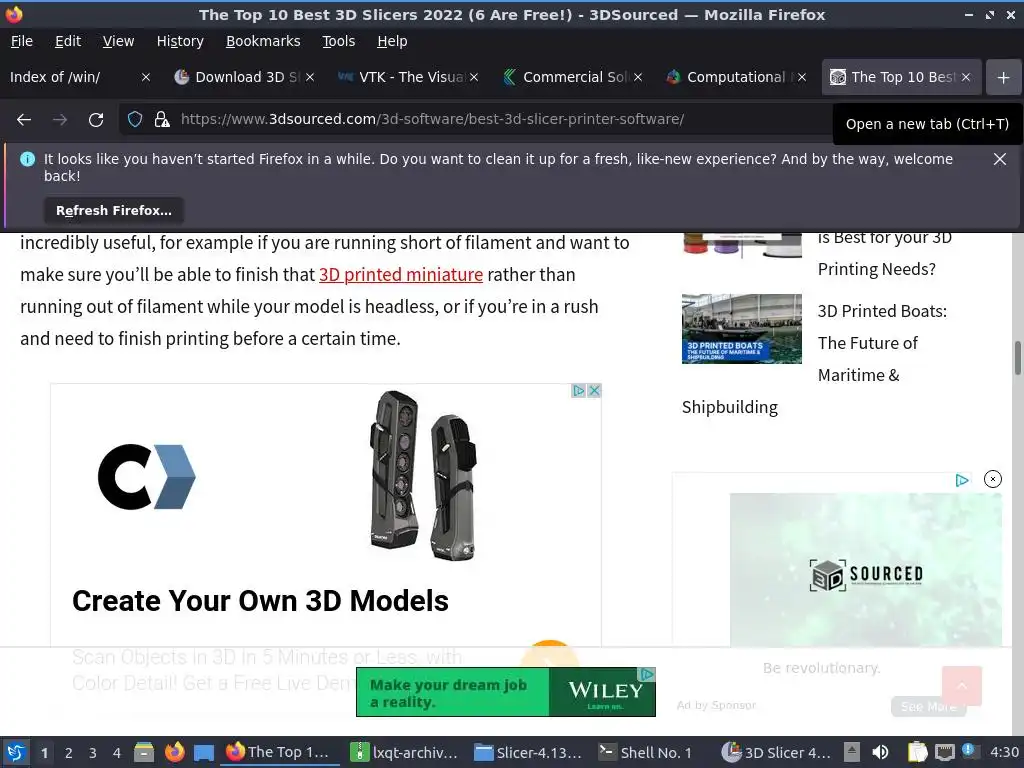1024x768 pixels.
Task: Open the clipboard manager tray icon
Action: (917, 752)
